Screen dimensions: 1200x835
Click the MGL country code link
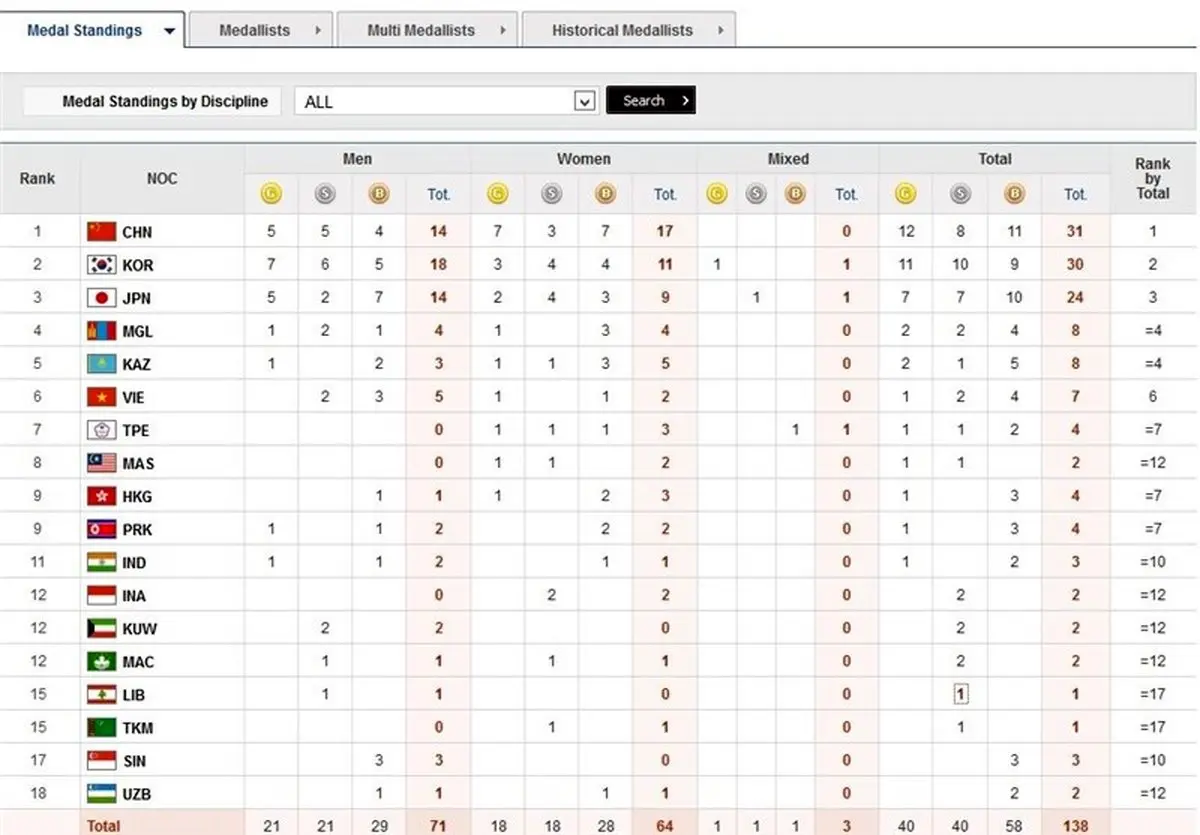[137, 331]
